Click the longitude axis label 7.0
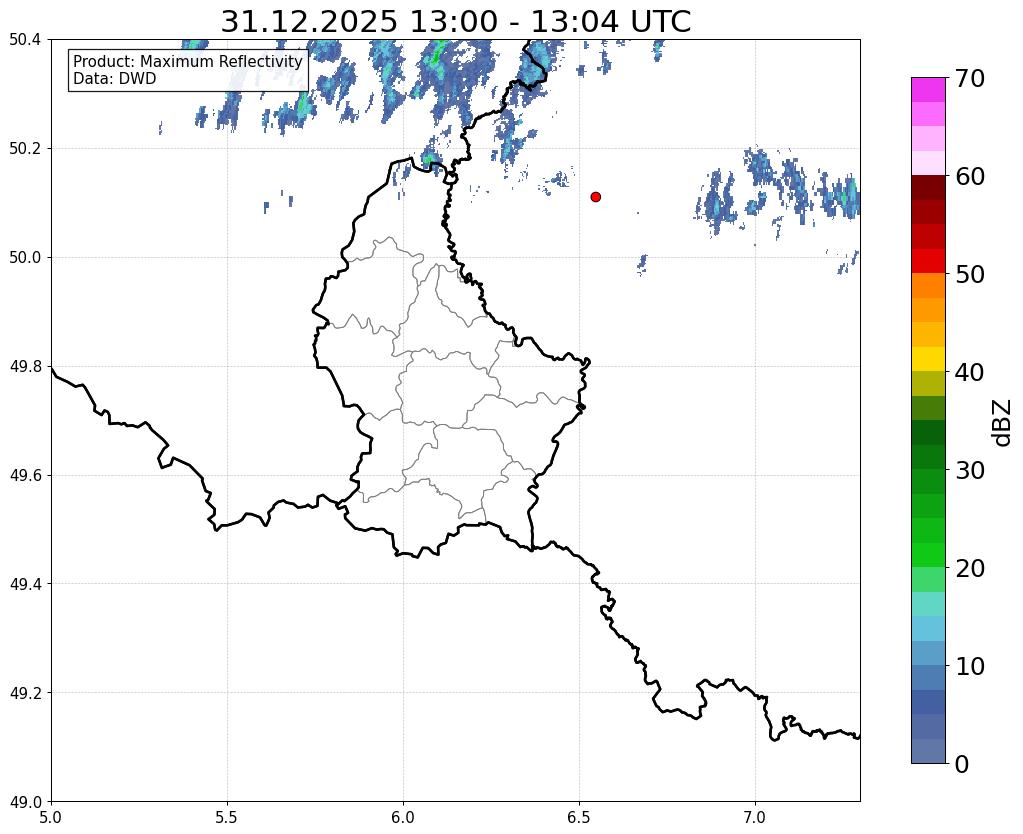 755,818
